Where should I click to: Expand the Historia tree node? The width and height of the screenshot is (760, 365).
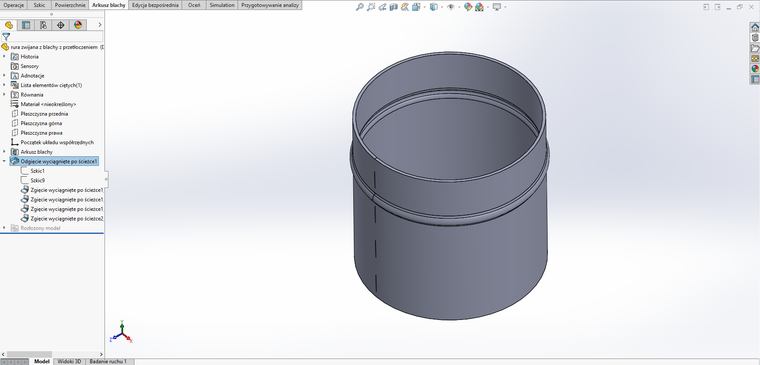[4, 57]
